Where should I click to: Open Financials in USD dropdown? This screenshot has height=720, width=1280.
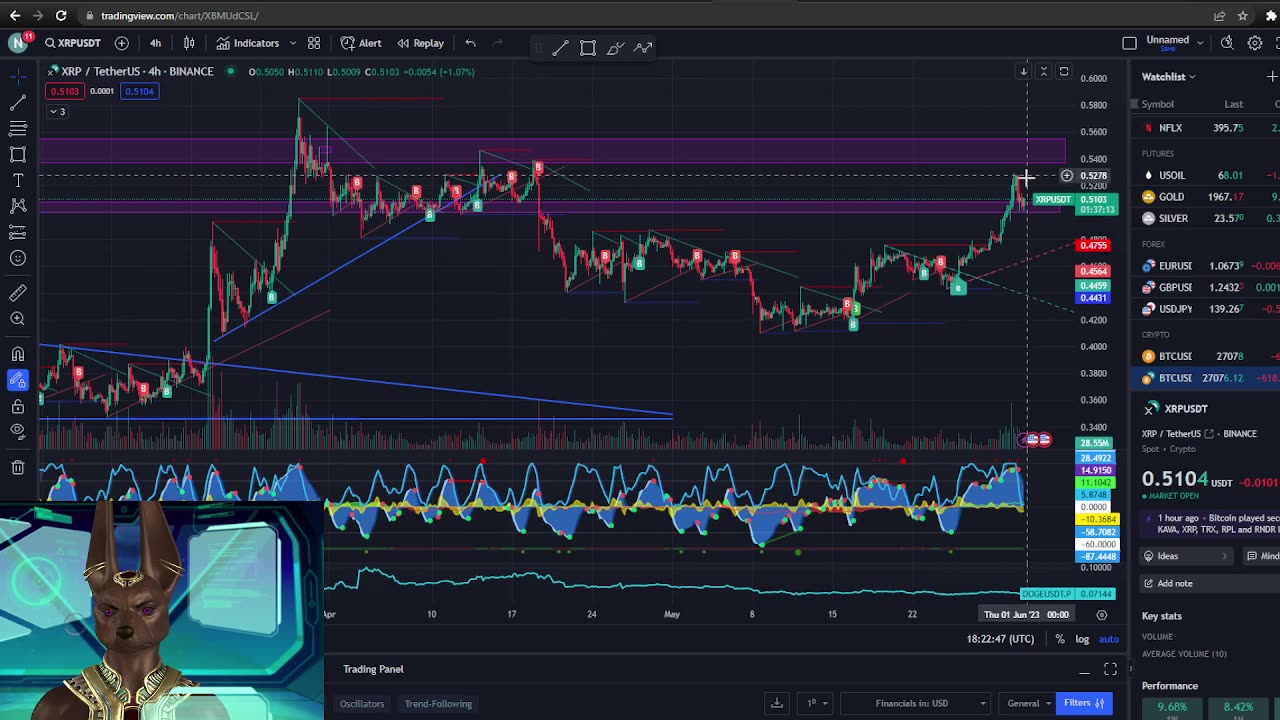[917, 704]
